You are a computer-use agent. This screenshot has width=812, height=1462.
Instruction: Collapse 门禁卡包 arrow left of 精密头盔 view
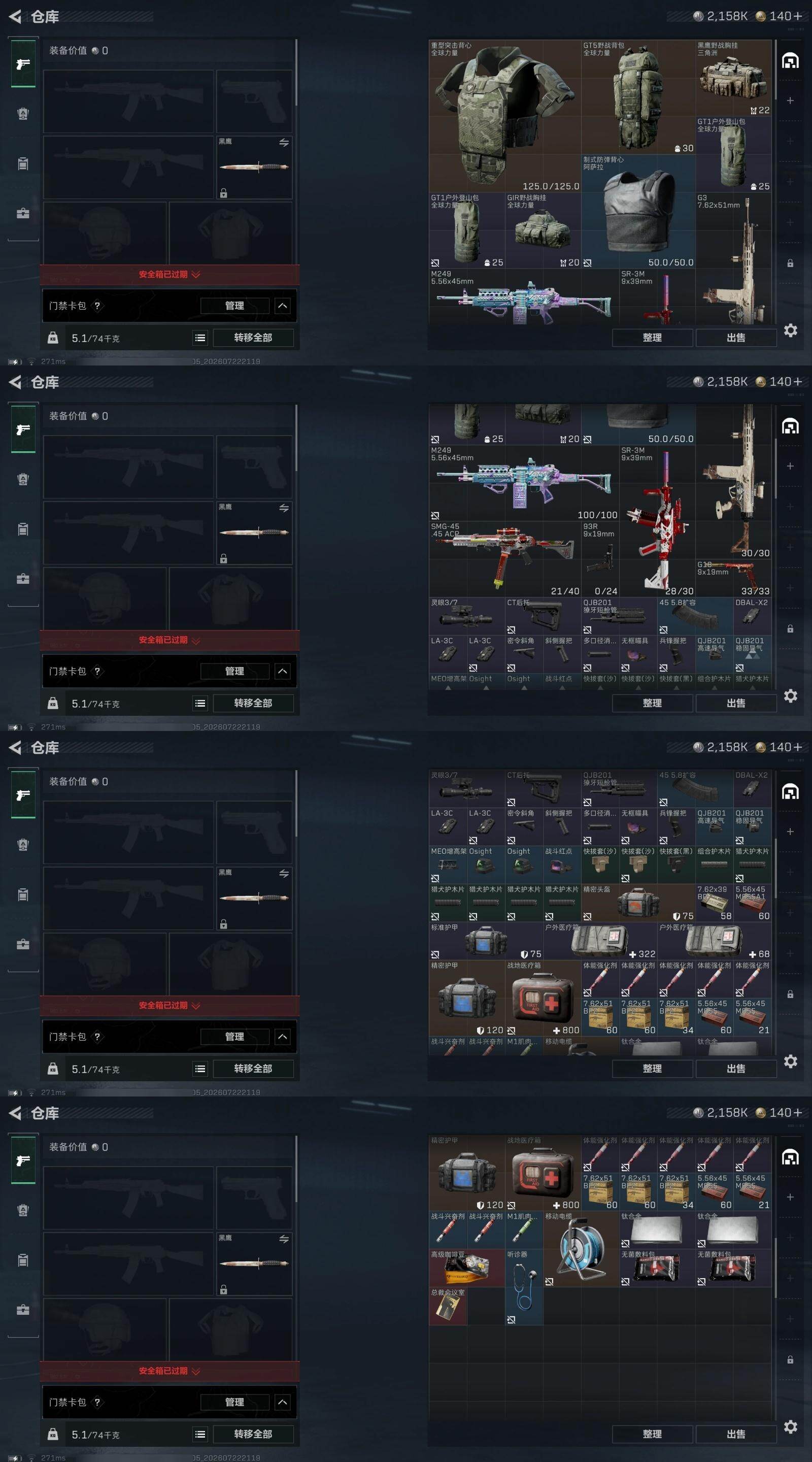(283, 1037)
